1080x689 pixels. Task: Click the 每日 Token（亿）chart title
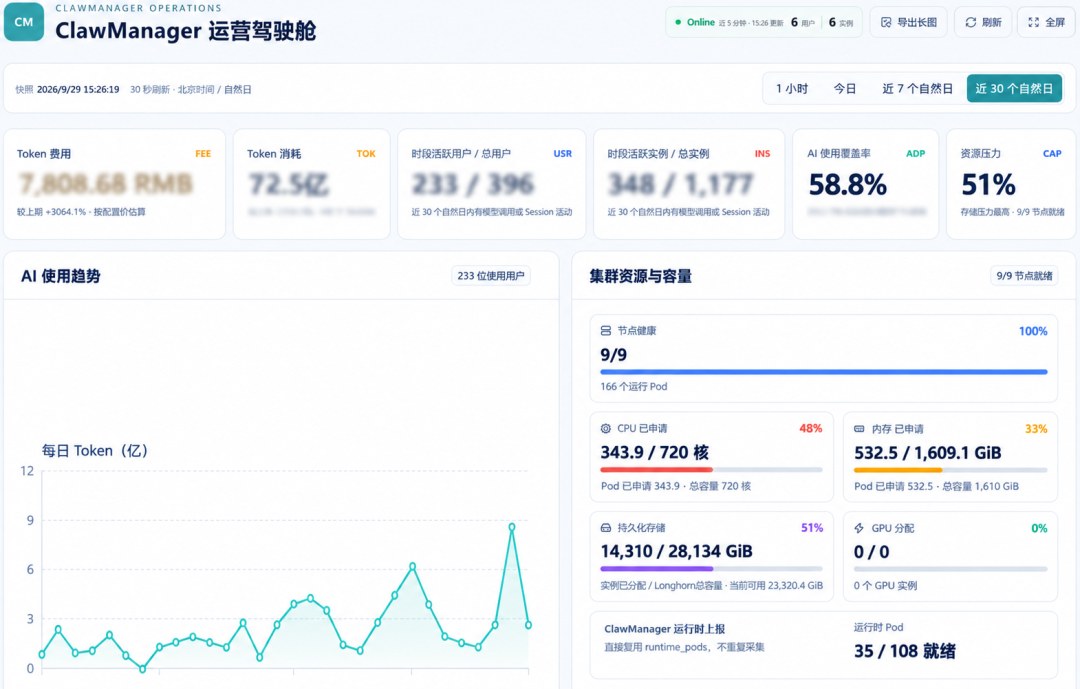[95, 451]
